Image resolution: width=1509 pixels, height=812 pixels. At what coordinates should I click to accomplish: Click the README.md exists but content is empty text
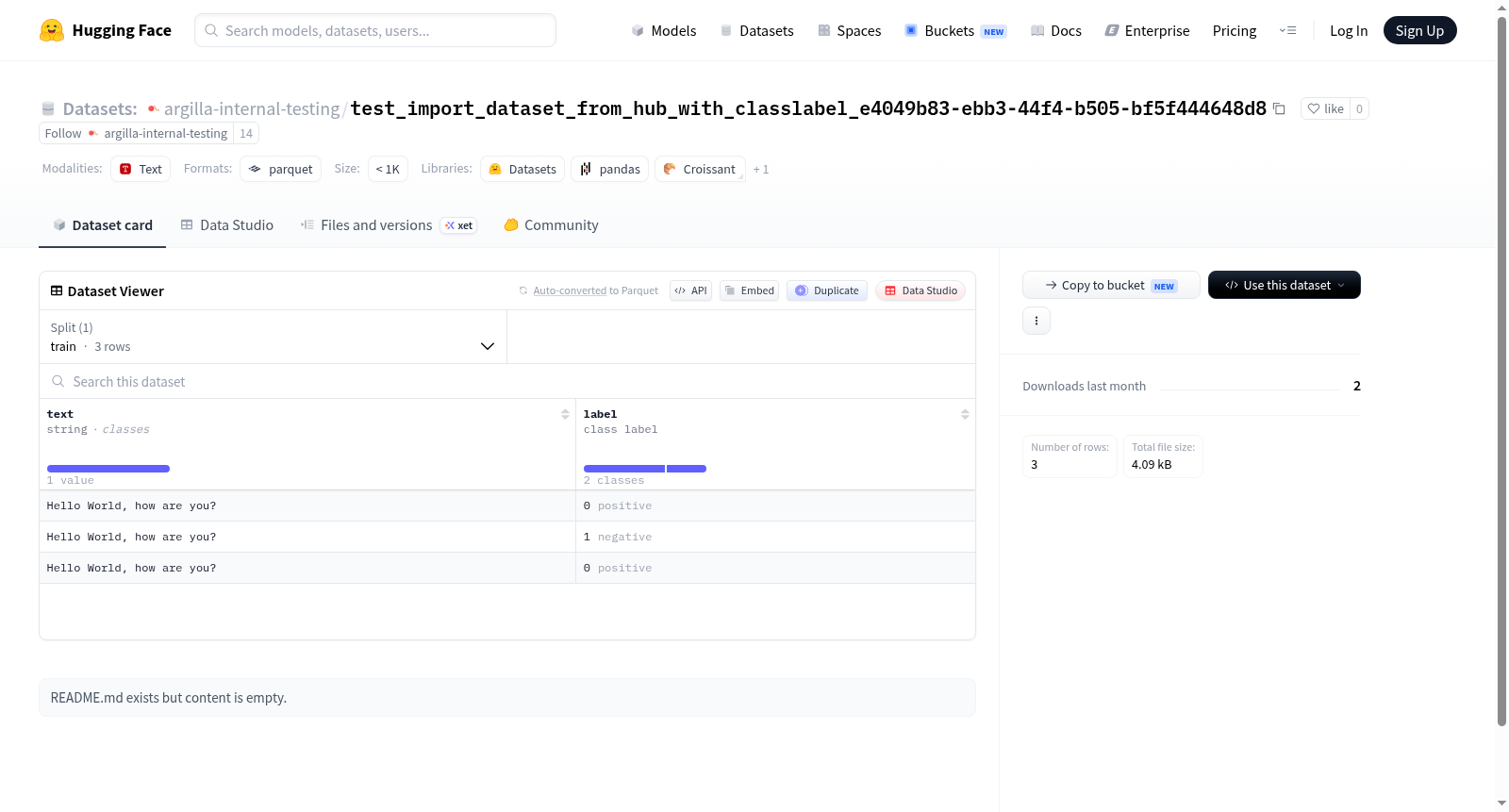(169, 698)
